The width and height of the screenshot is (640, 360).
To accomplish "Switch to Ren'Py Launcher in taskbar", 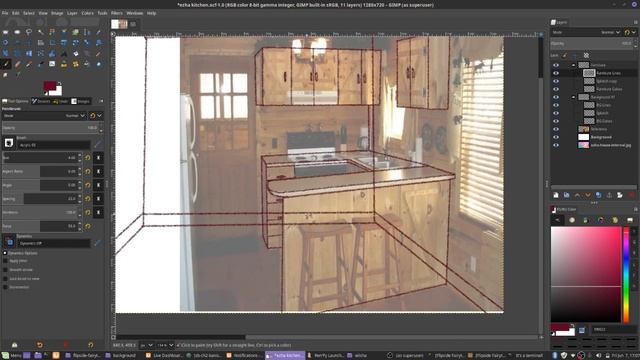I will pyautogui.click(x=326, y=356).
